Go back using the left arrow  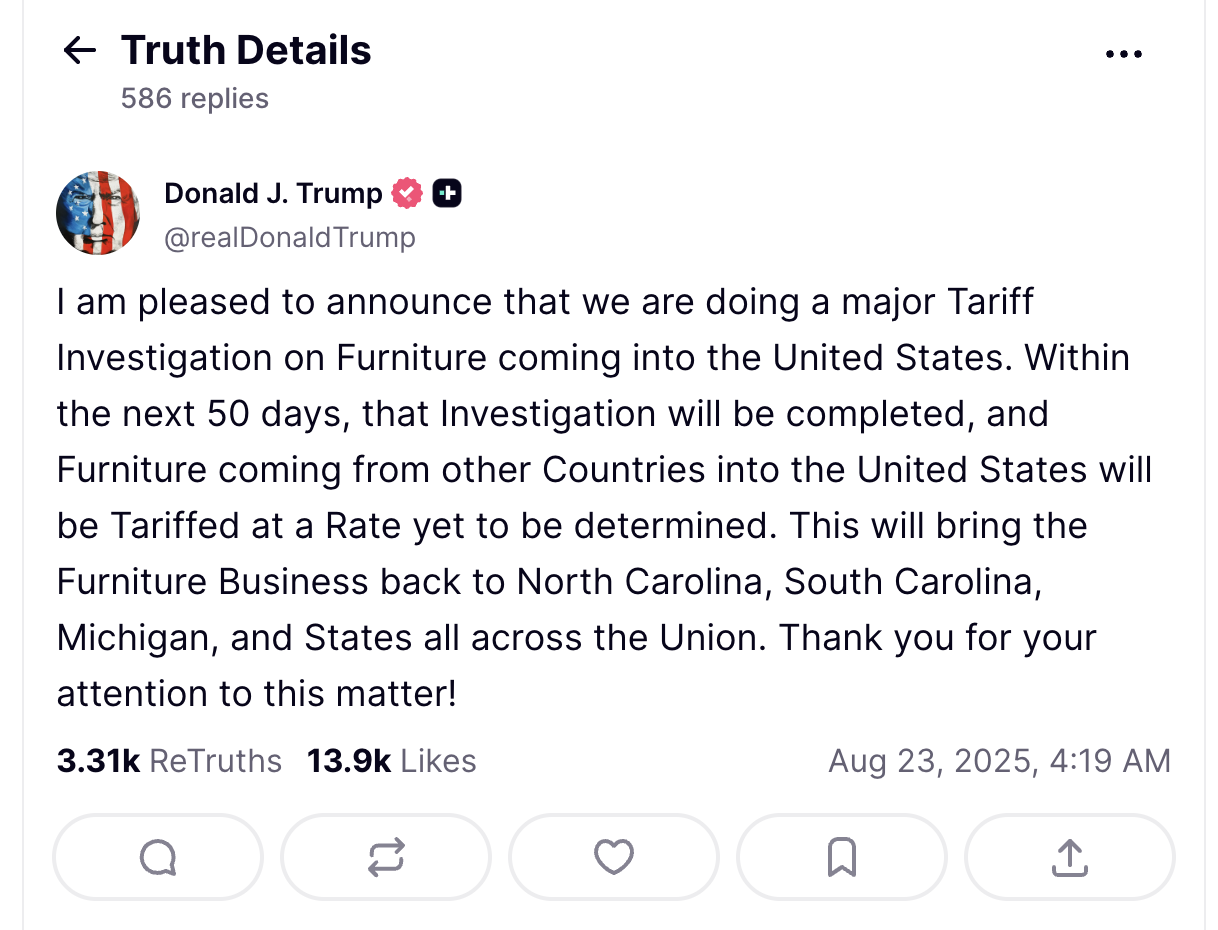click(79, 51)
